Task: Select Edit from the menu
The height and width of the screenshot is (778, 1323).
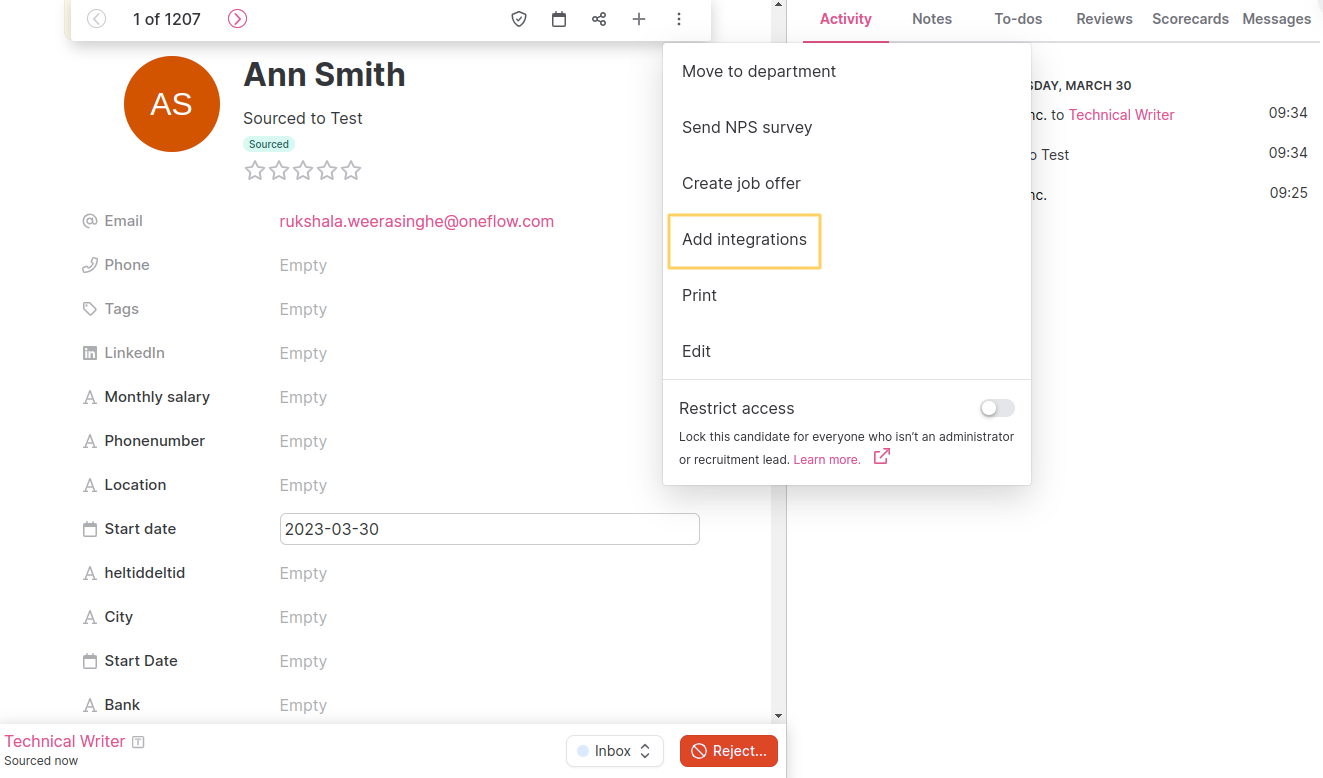Action: pyautogui.click(x=696, y=351)
